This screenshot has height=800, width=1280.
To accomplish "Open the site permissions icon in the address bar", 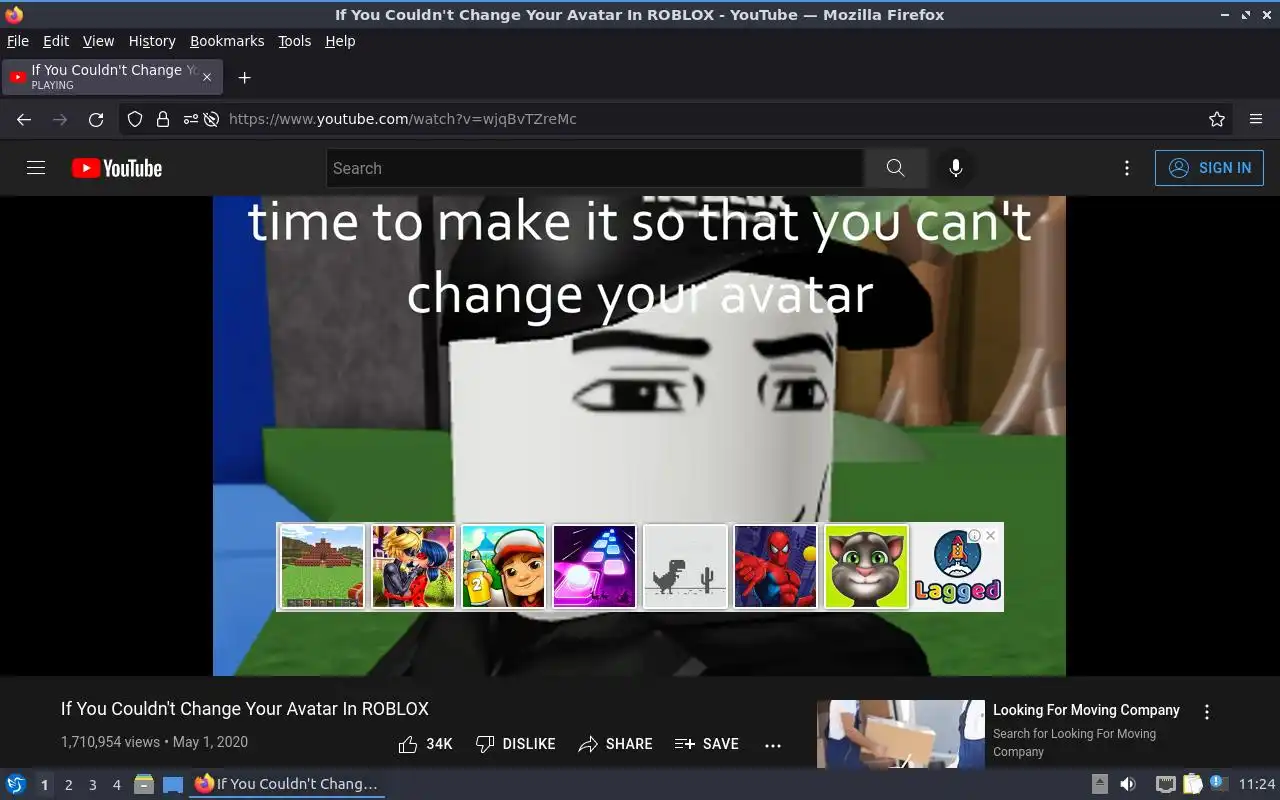I will point(190,119).
